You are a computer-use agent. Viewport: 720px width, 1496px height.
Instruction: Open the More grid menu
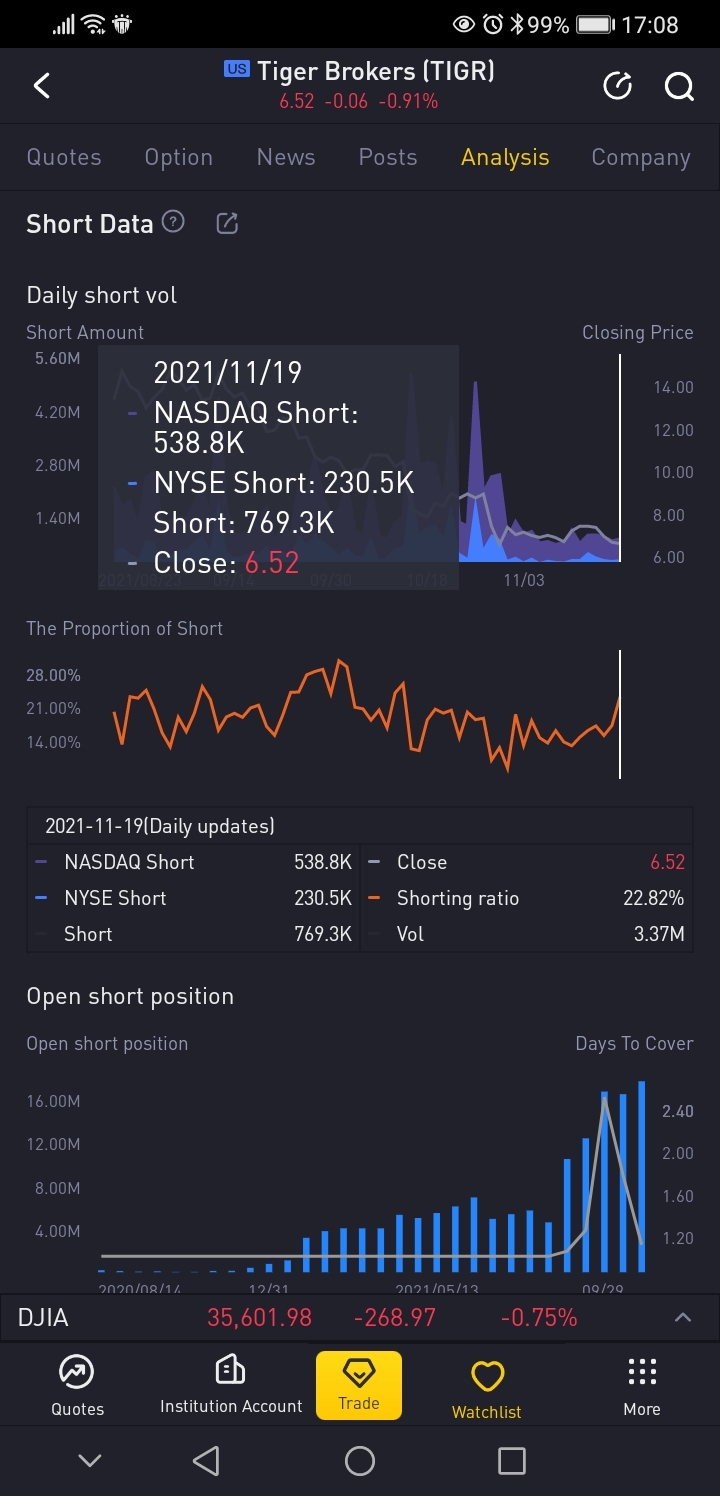pos(642,1386)
